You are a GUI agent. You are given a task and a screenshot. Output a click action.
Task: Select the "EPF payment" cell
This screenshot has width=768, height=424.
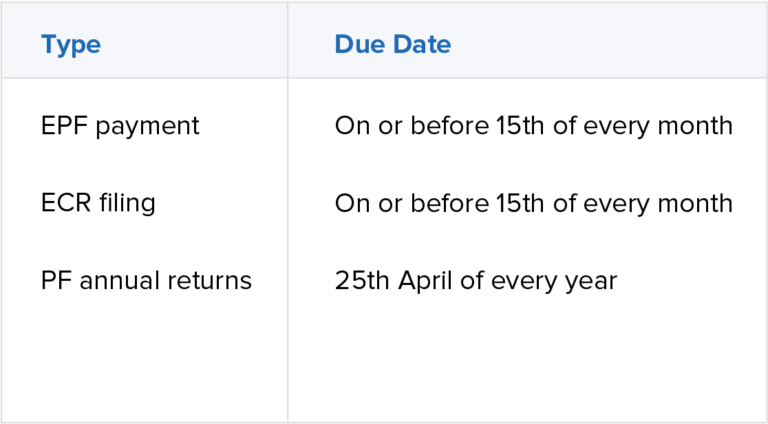[x=120, y=126]
